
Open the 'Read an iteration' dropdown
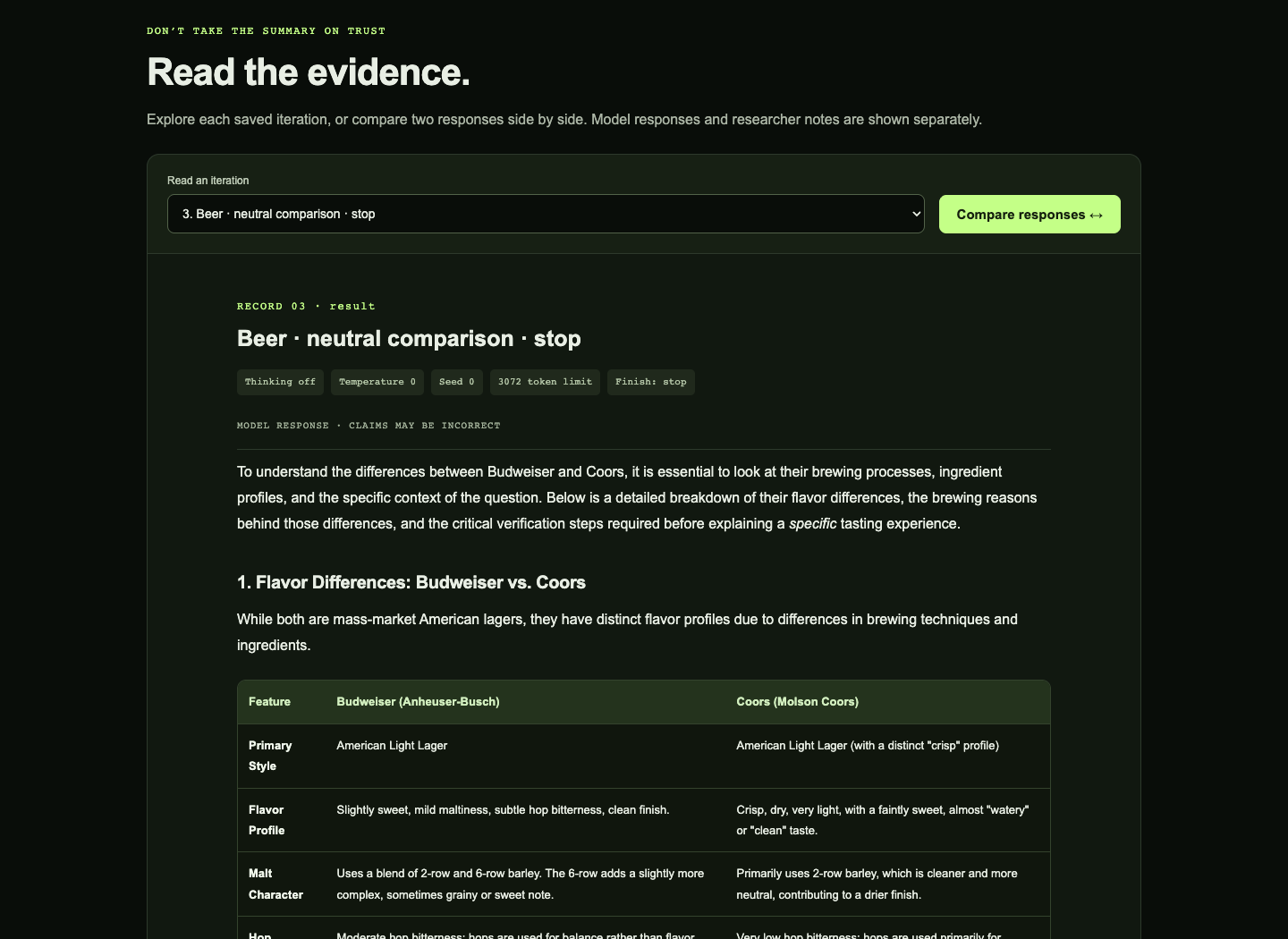tap(546, 214)
